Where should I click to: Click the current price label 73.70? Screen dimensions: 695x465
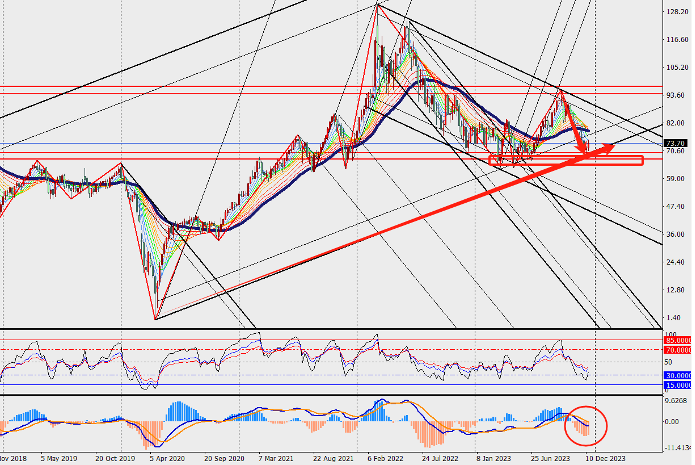click(x=676, y=143)
